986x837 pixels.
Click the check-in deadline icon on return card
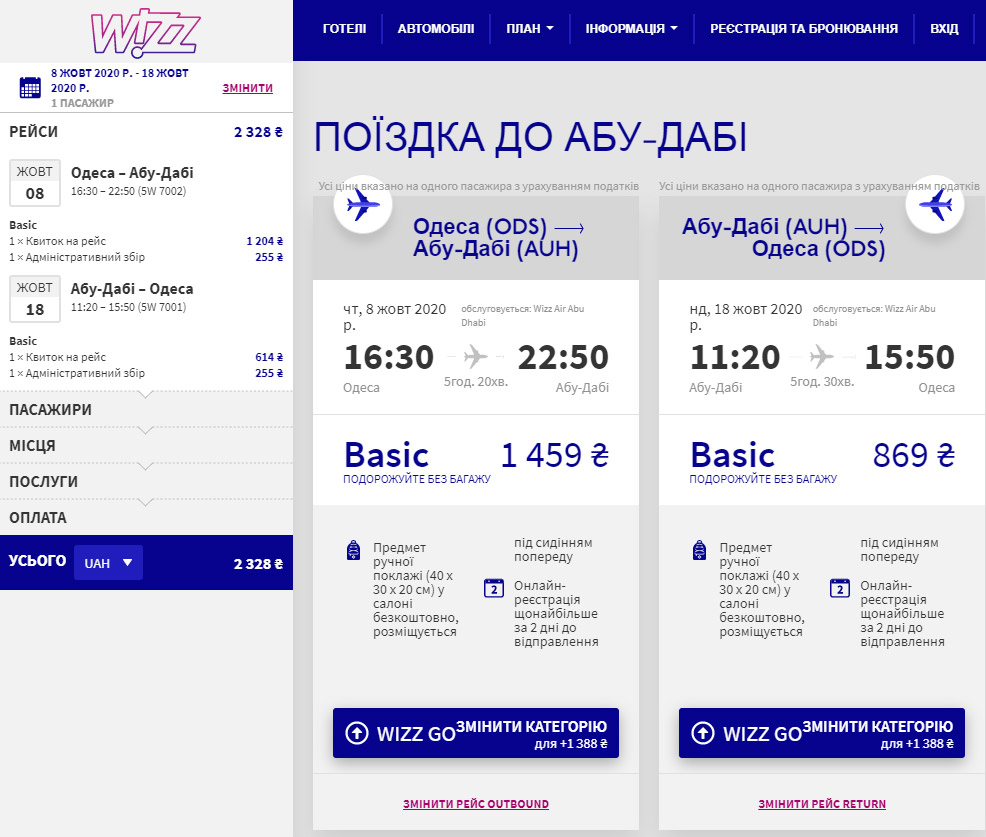(838, 590)
